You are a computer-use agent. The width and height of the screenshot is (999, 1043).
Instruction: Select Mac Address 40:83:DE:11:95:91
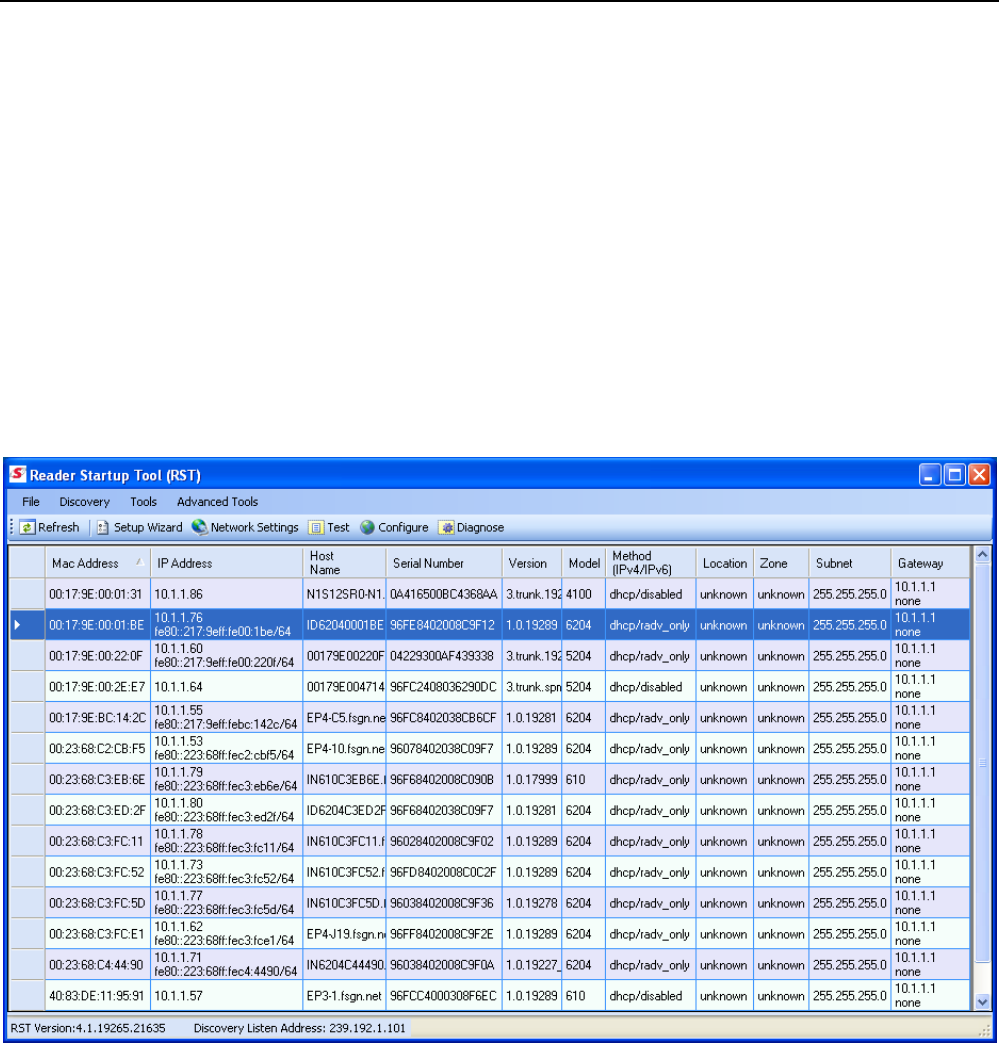96,996
